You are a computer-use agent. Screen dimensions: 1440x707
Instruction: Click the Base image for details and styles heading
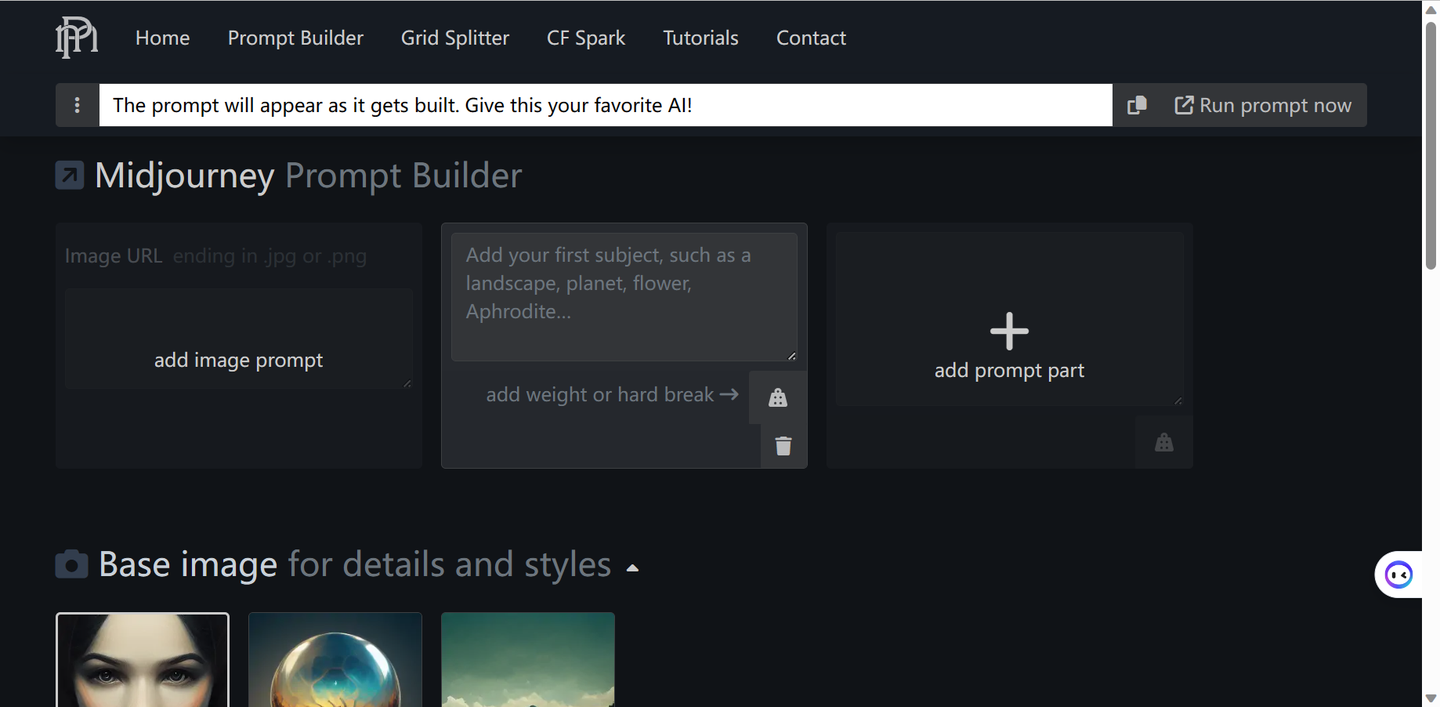pyautogui.click(x=355, y=565)
